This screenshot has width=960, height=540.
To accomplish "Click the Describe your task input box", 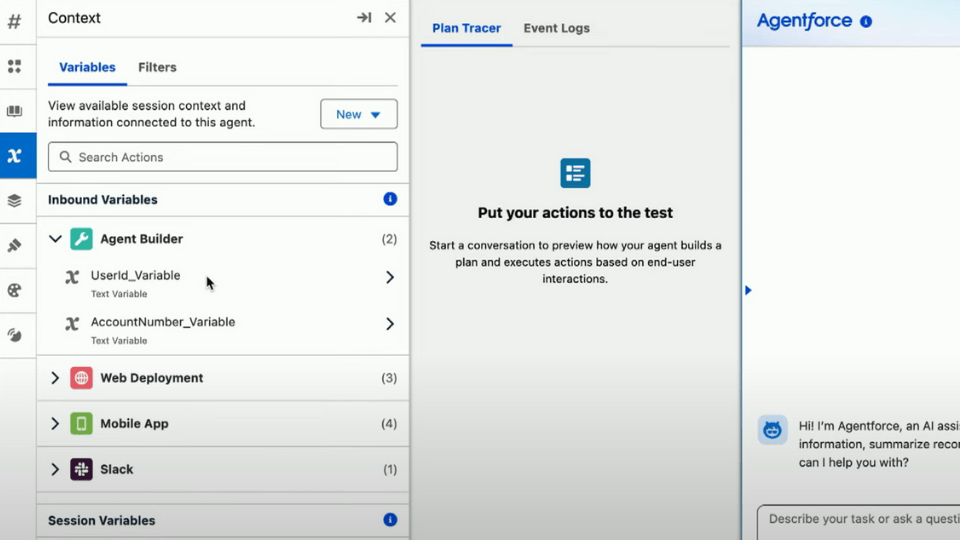I will pyautogui.click(x=858, y=522).
